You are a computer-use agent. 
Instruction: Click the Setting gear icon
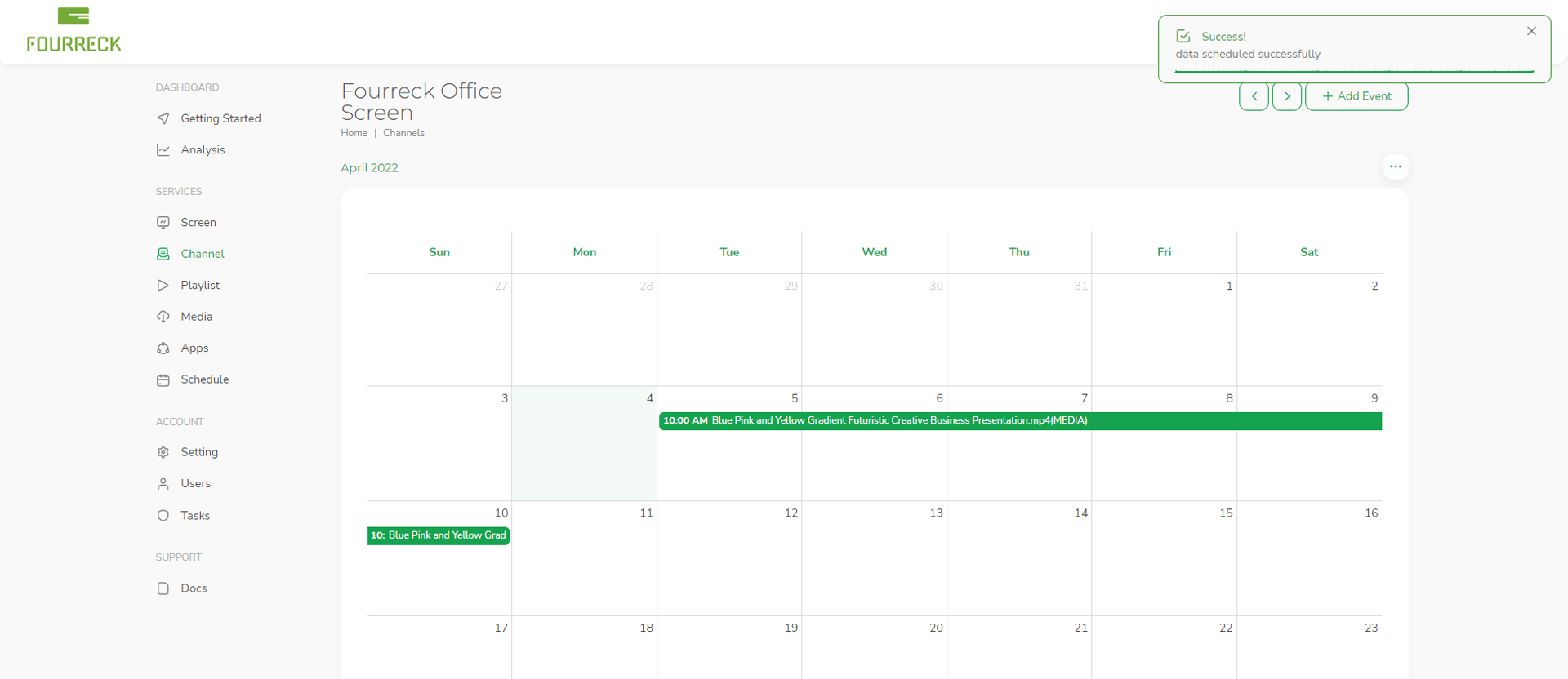(x=163, y=452)
